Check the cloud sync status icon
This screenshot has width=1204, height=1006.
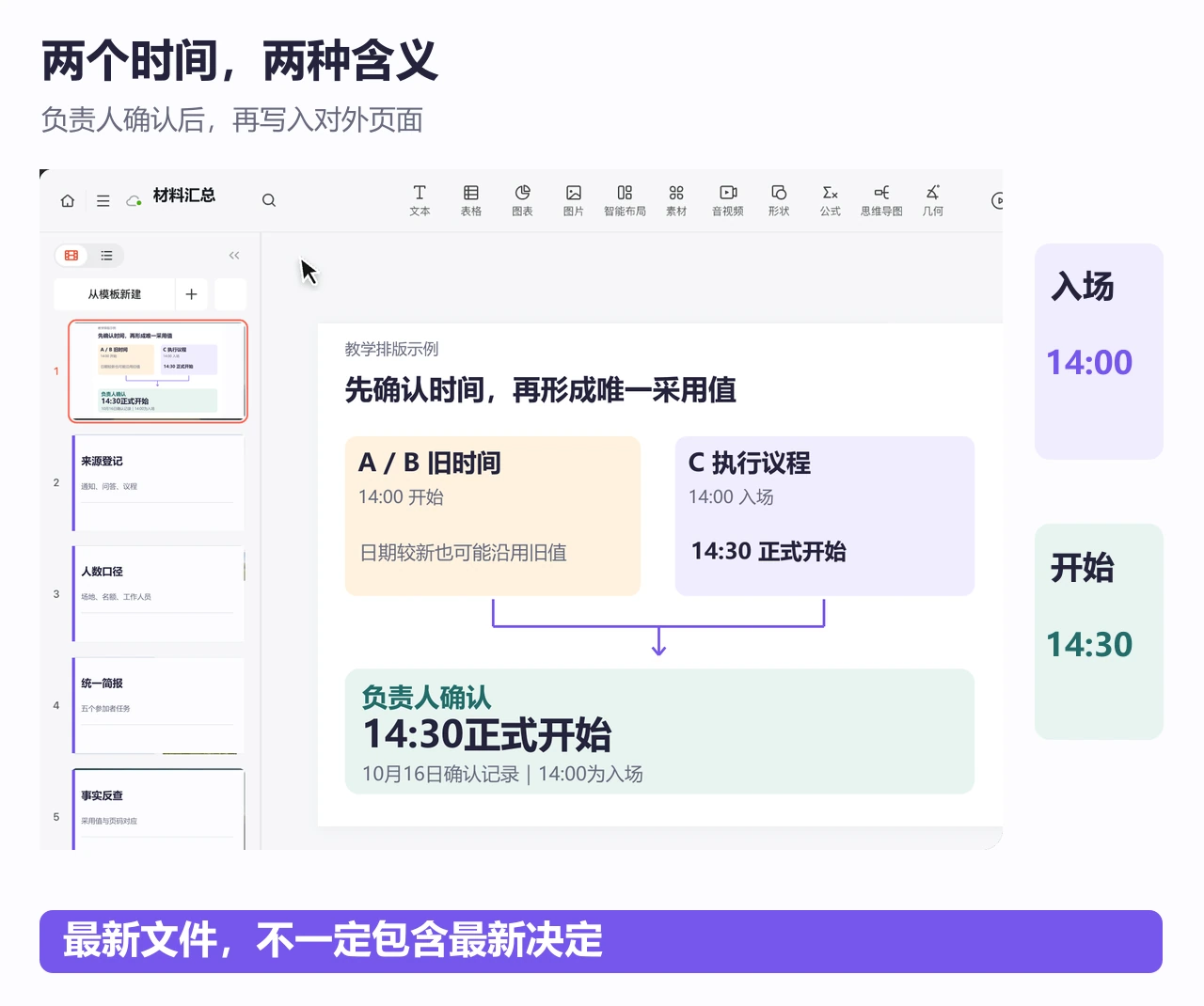click(134, 200)
